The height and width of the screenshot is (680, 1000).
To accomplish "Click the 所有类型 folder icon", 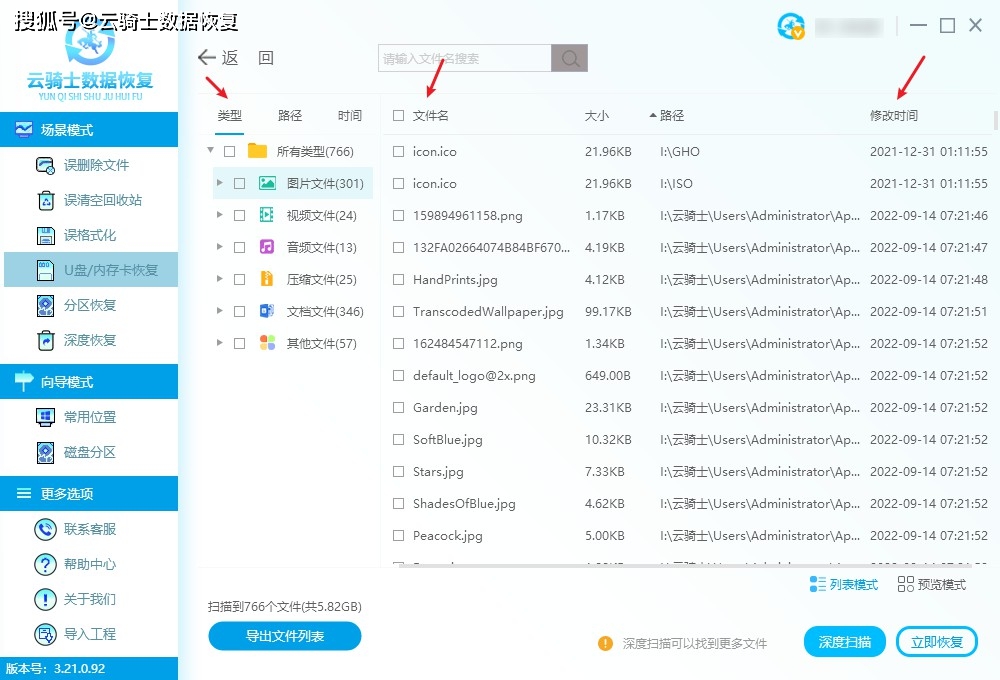I will pyautogui.click(x=257, y=151).
